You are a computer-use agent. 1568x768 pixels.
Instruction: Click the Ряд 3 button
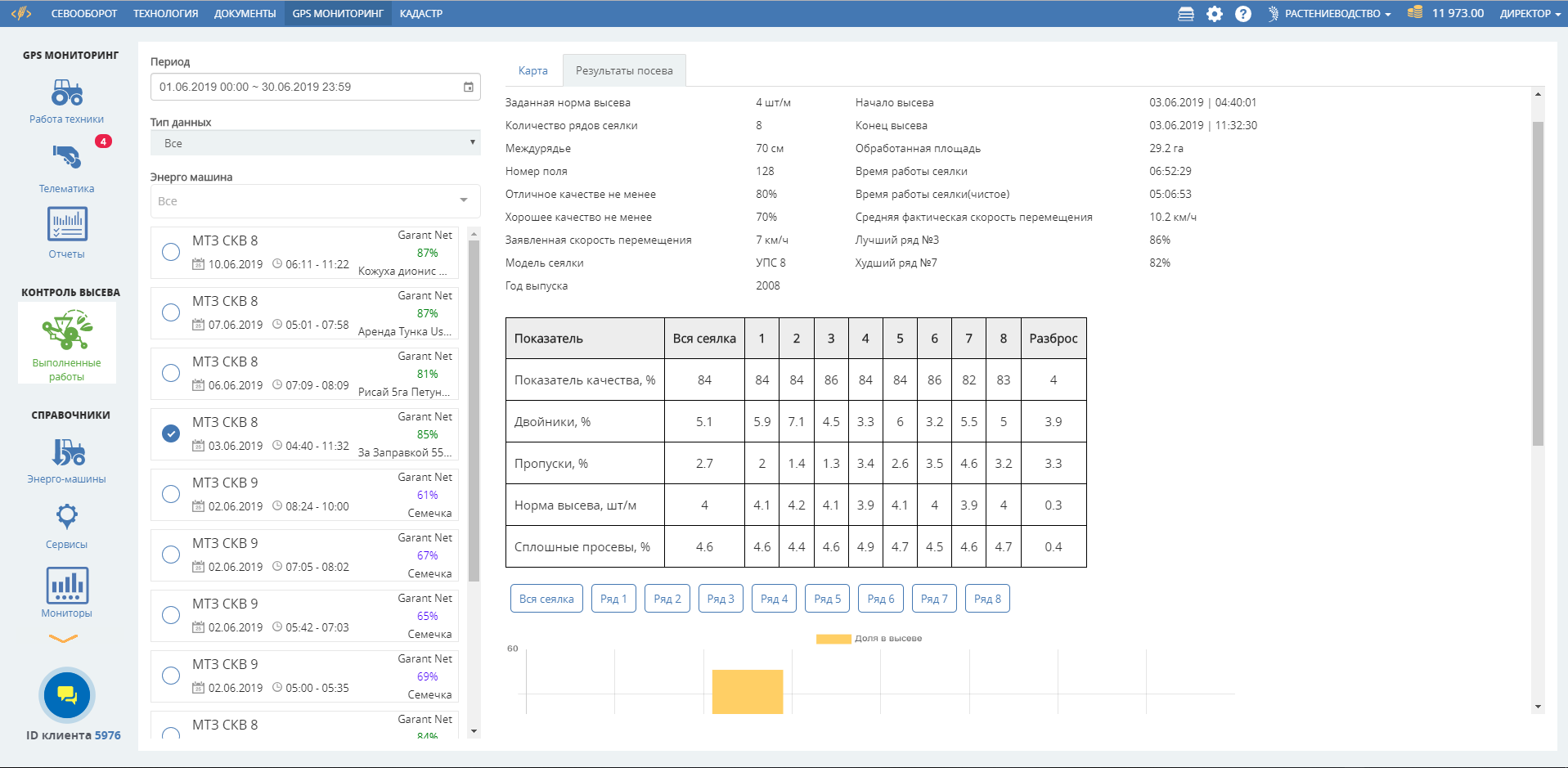click(x=721, y=599)
